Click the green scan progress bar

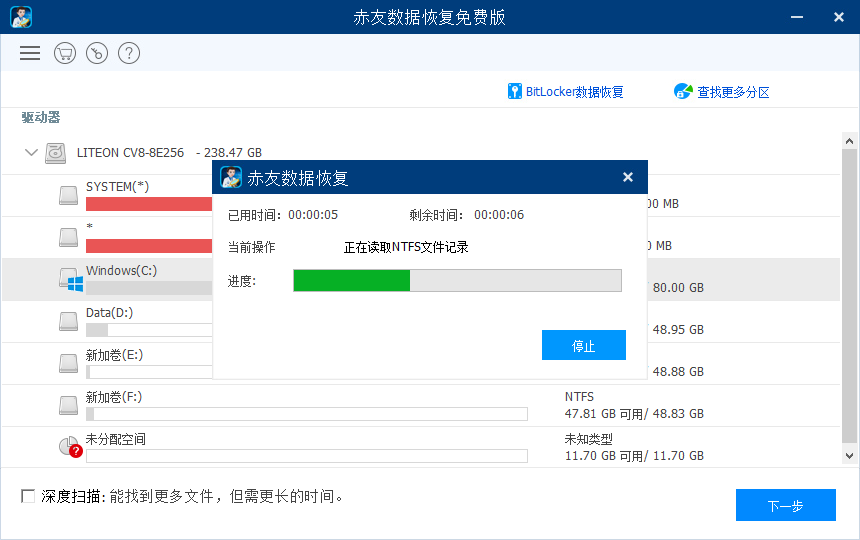coord(351,280)
